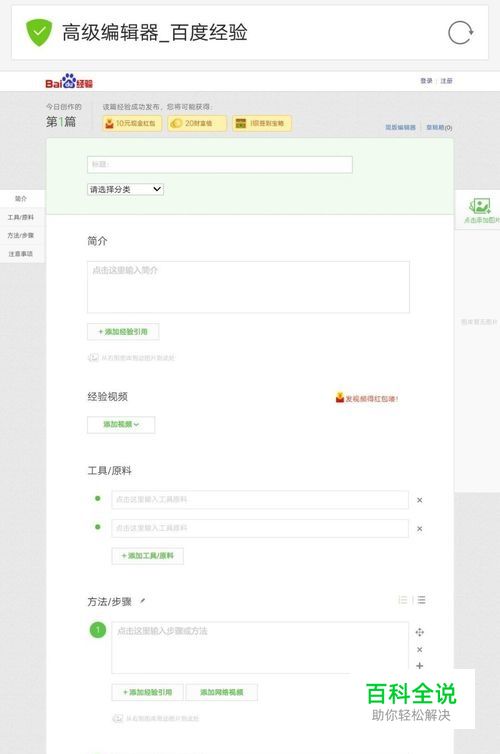Click the first 工具原料 input field
This screenshot has width=500, height=754.
pos(260,500)
